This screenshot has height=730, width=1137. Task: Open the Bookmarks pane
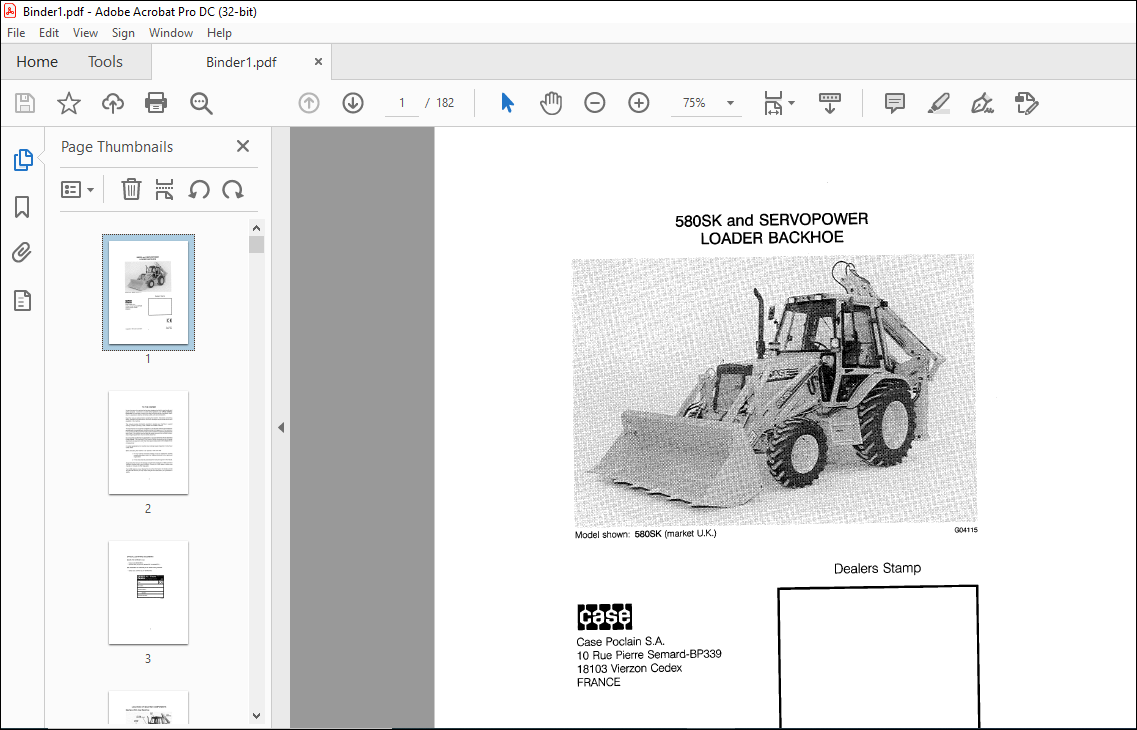22,207
